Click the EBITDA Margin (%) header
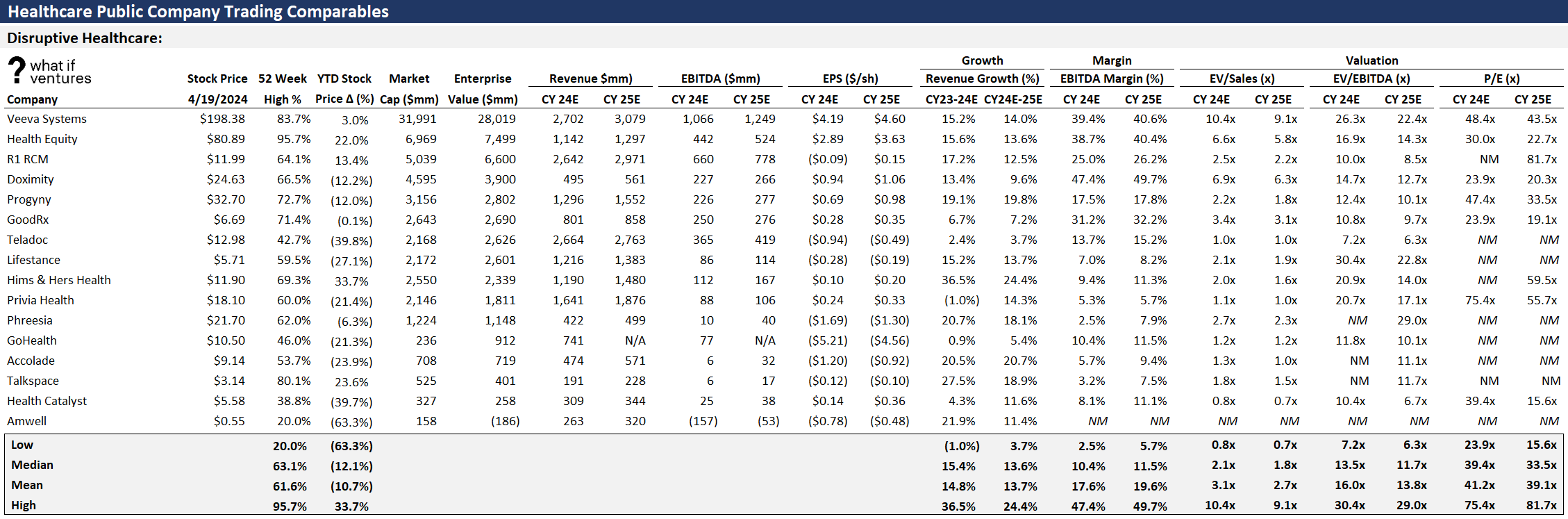 1112,79
